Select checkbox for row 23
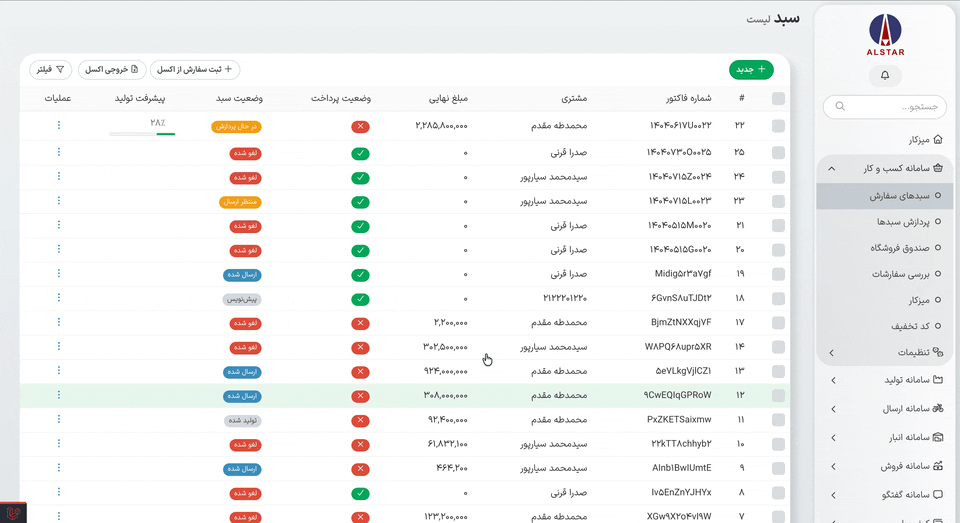This screenshot has height=523, width=960. 778,201
